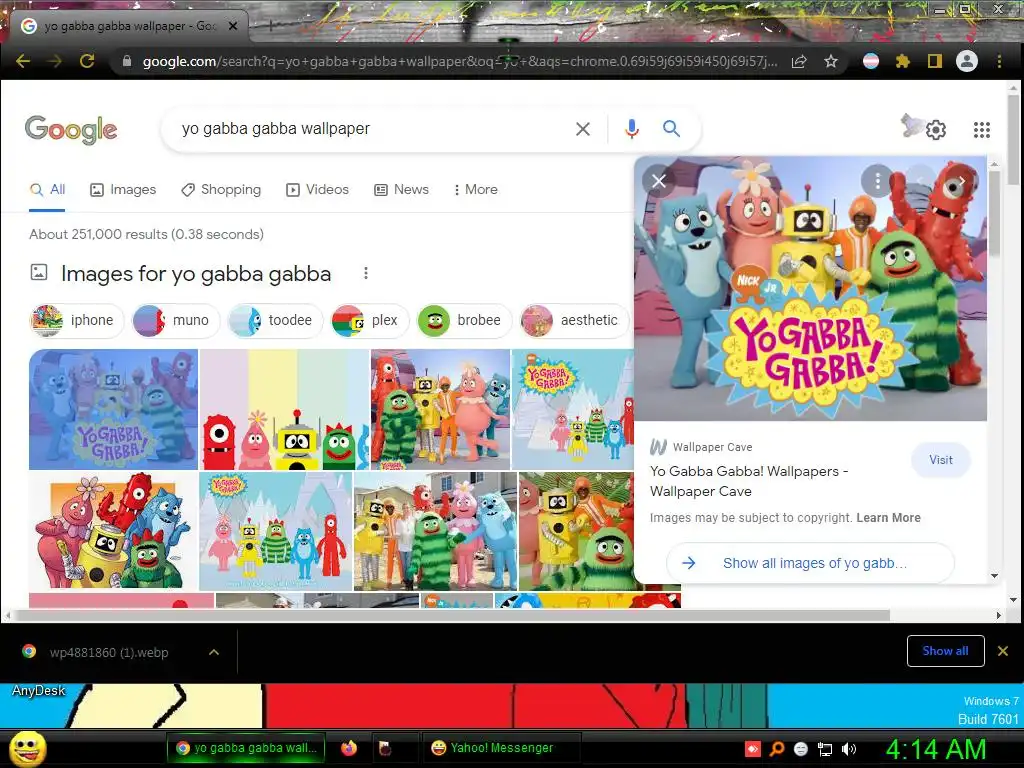Open Google quick settings gear
The height and width of the screenshot is (768, 1024).
pyautogui.click(x=936, y=130)
